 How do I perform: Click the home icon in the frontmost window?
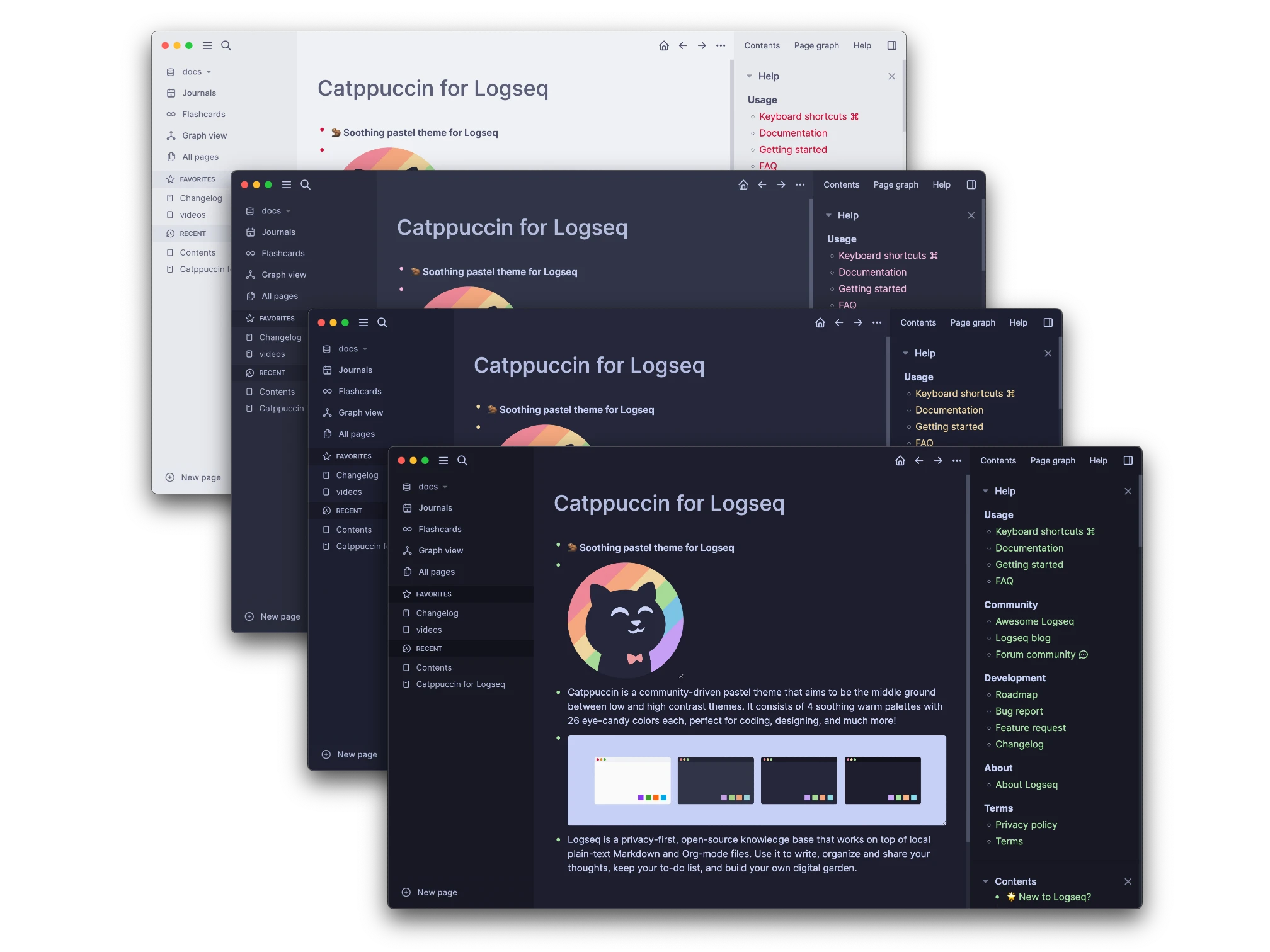pyautogui.click(x=900, y=460)
